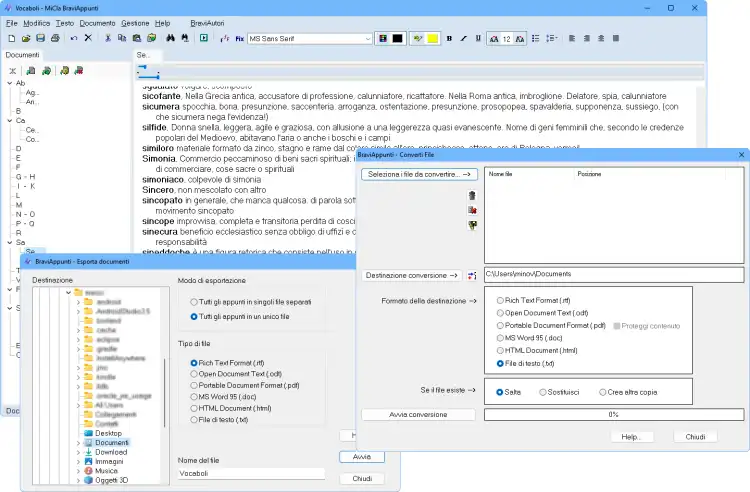Expand the Documenti folder in Destinazione tree
Screen dimensions: 750x492
pos(78,443)
